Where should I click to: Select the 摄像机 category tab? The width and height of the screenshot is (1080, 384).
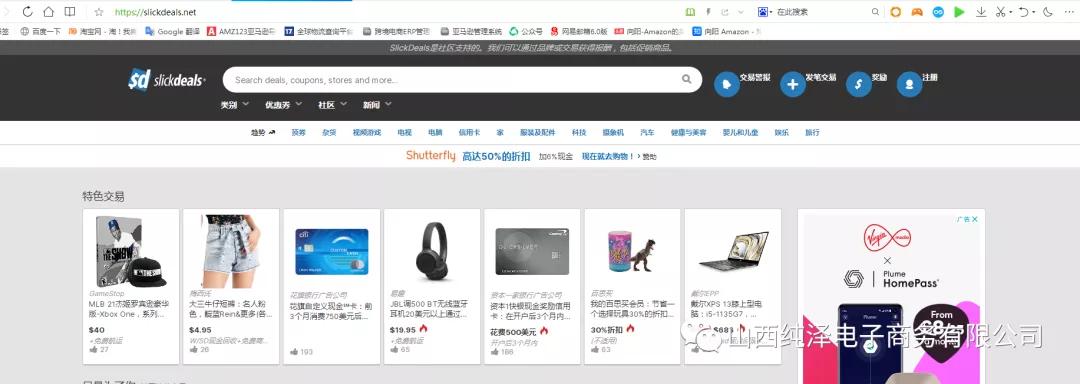[x=613, y=132]
